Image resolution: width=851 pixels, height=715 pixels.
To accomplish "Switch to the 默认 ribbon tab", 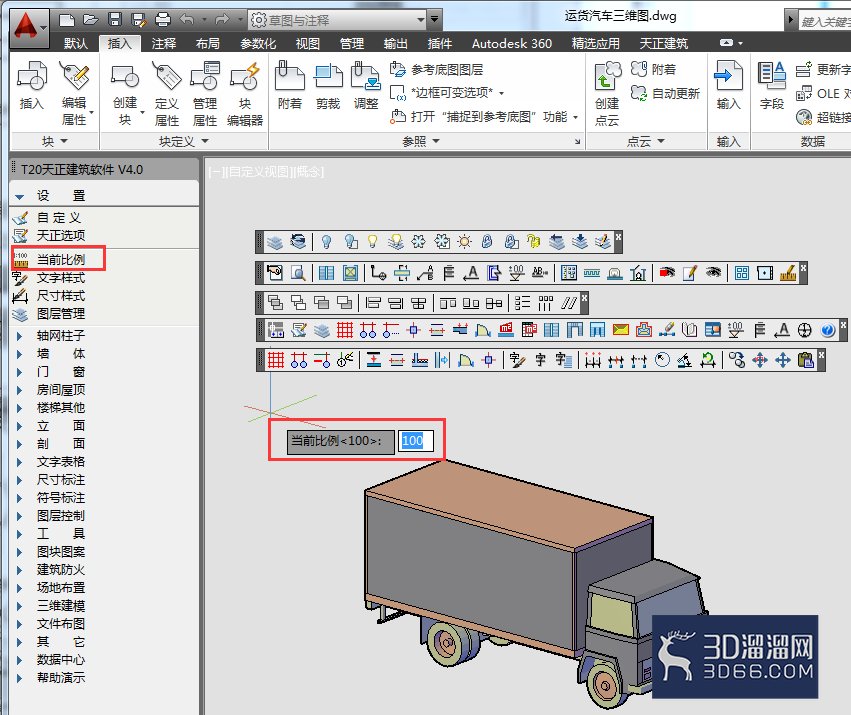I will pos(75,43).
